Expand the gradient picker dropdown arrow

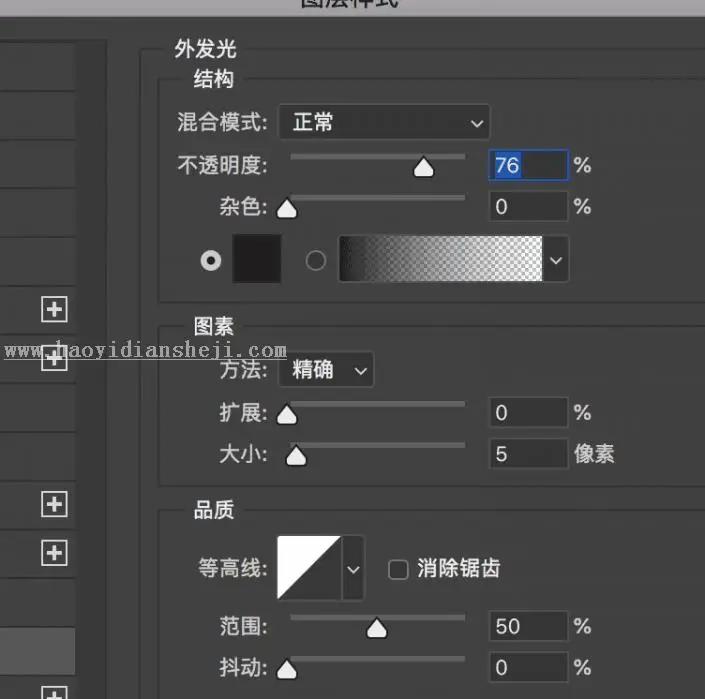[556, 259]
